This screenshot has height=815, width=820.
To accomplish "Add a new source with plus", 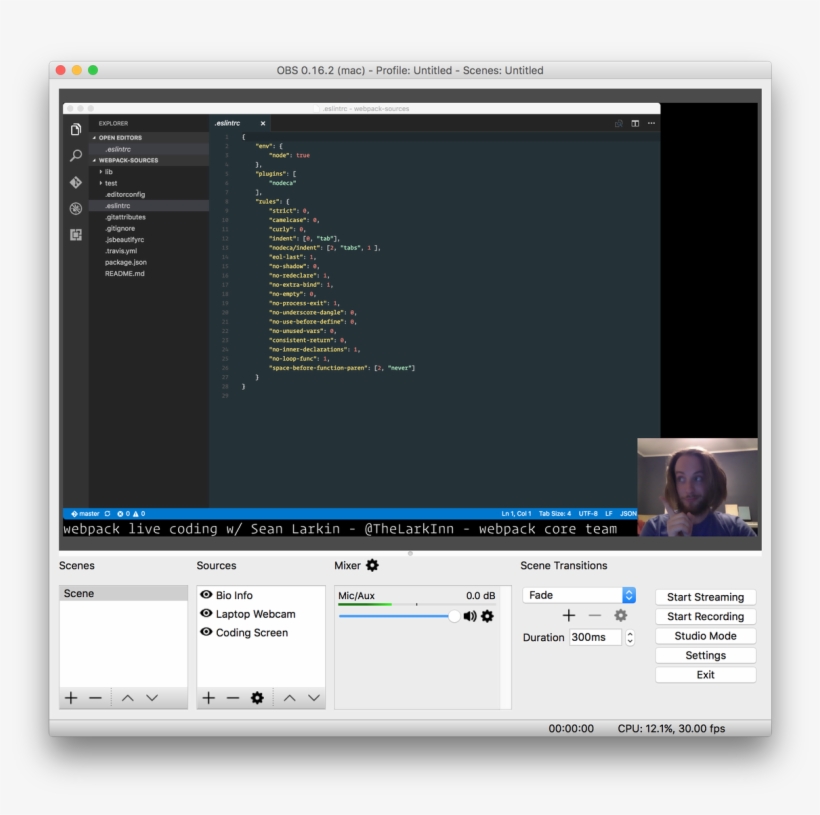I will pos(208,698).
